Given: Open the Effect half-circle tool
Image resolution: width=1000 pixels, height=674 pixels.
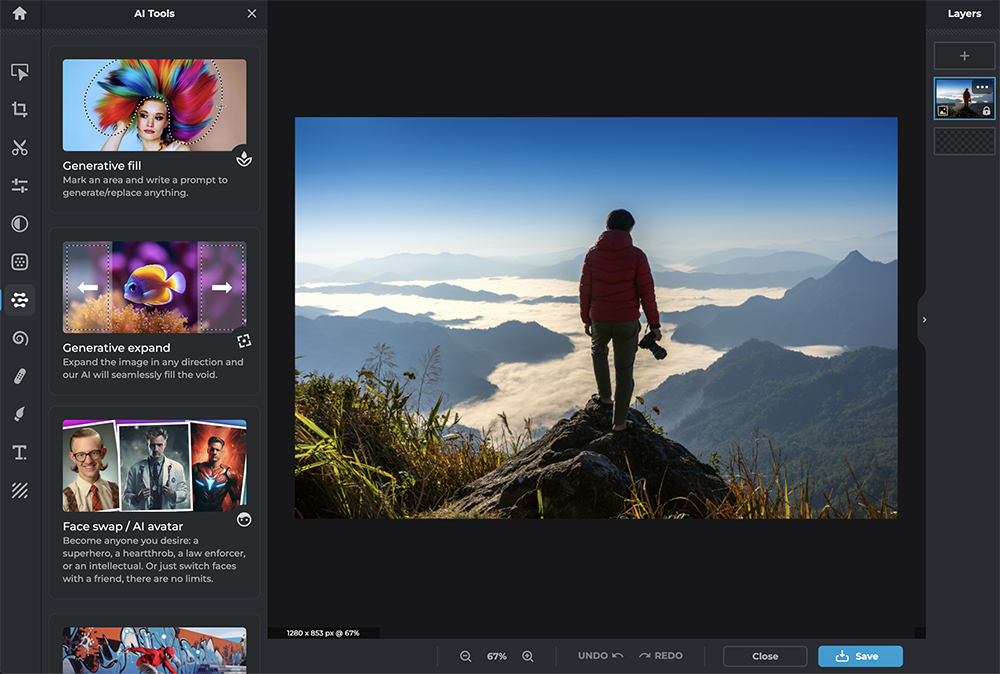Looking at the screenshot, I should click(20, 224).
